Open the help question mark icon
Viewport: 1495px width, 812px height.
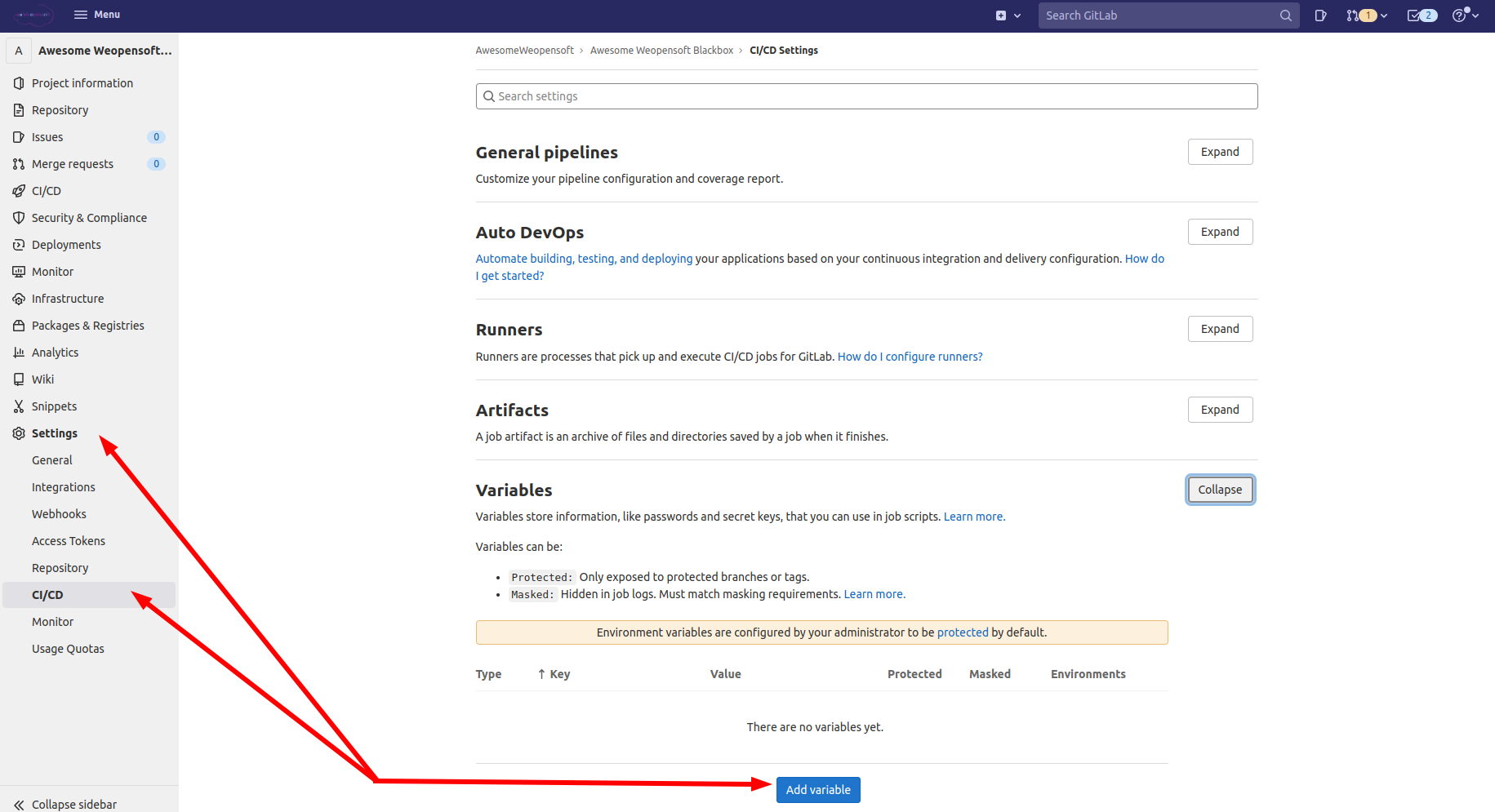1460,16
